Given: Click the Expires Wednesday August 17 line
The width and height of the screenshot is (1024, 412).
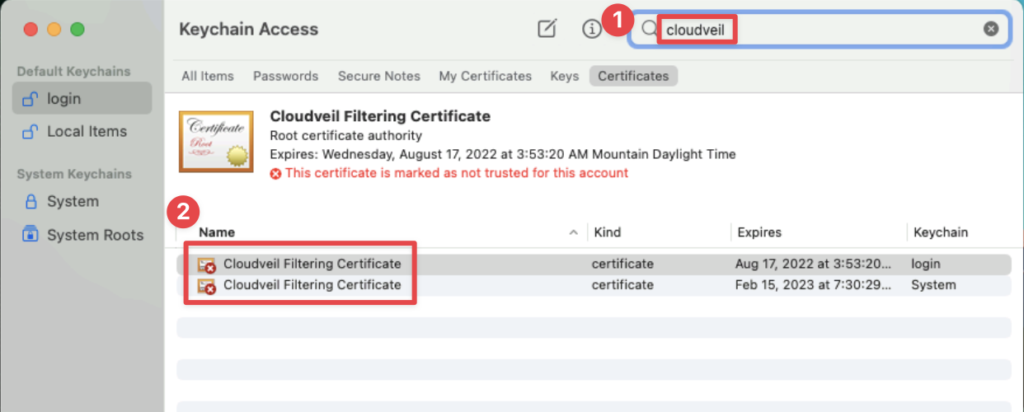Looking at the screenshot, I should tap(503, 155).
